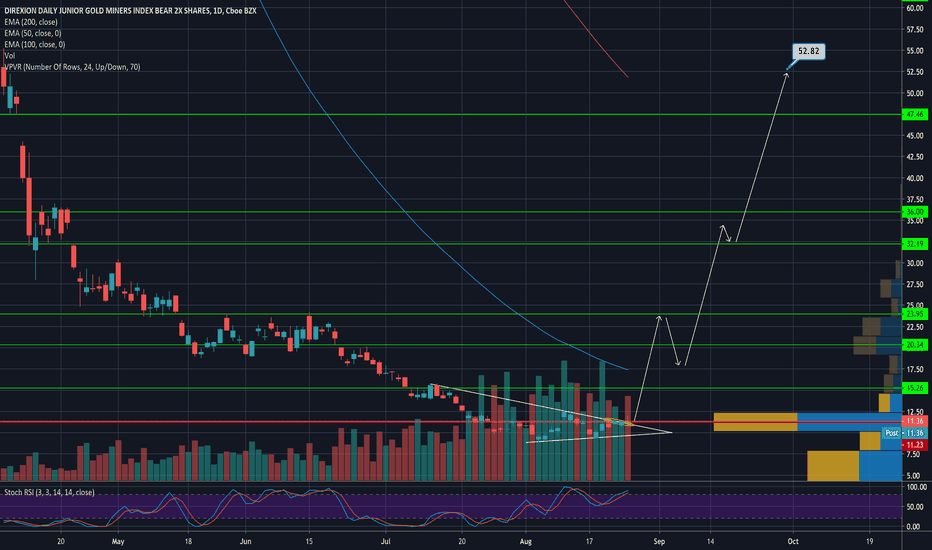Click the red 11.23 price tag
The height and width of the screenshot is (550, 932).
[915, 445]
